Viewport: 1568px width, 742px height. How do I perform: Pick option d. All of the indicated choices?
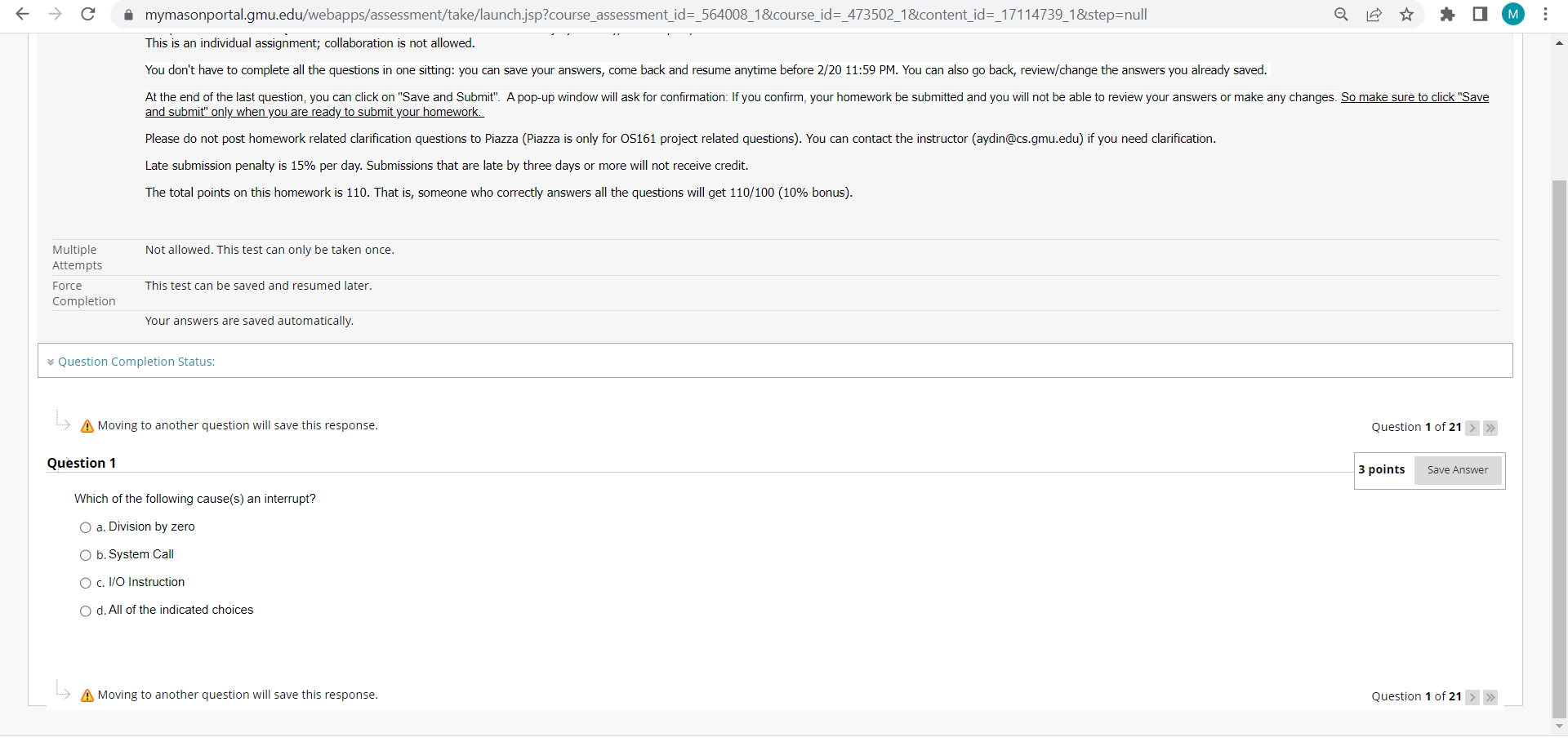click(86, 611)
